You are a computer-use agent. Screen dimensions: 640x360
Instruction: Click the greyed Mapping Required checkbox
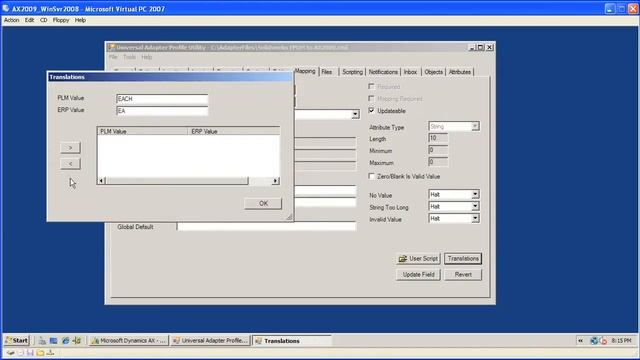coord(371,98)
